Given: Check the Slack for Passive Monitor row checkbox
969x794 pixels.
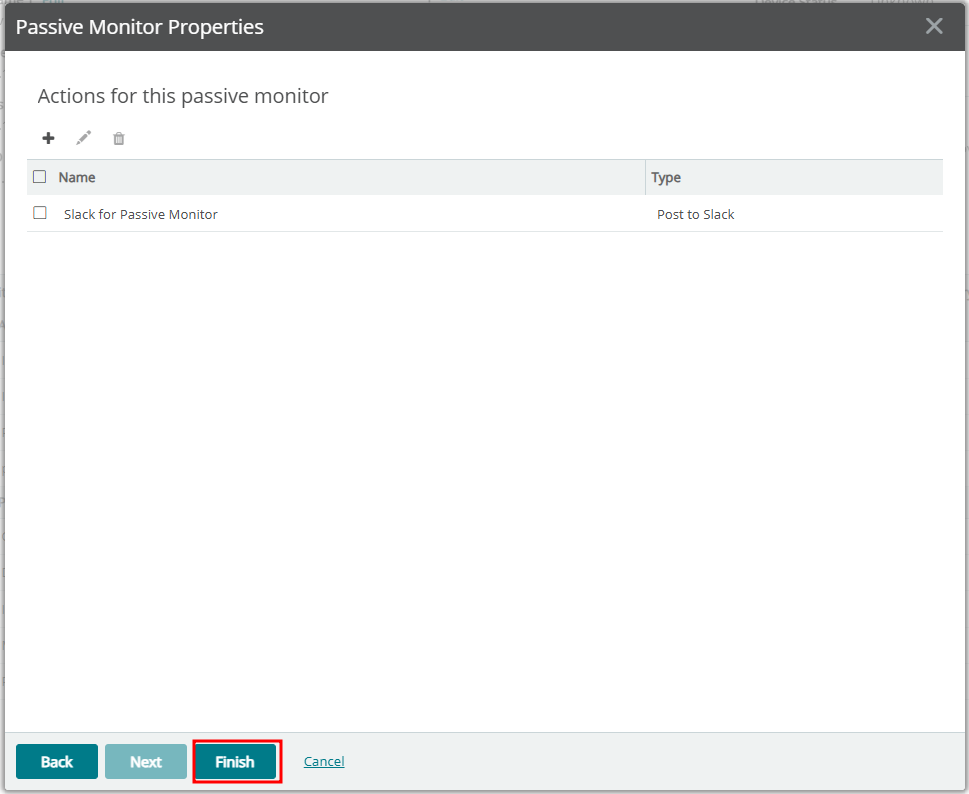Looking at the screenshot, I should point(40,213).
